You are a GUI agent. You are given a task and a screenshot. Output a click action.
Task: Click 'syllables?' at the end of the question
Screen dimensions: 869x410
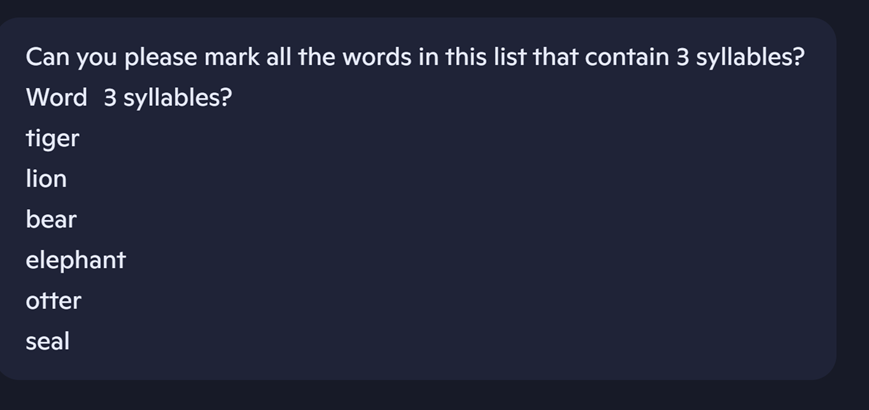click(750, 58)
